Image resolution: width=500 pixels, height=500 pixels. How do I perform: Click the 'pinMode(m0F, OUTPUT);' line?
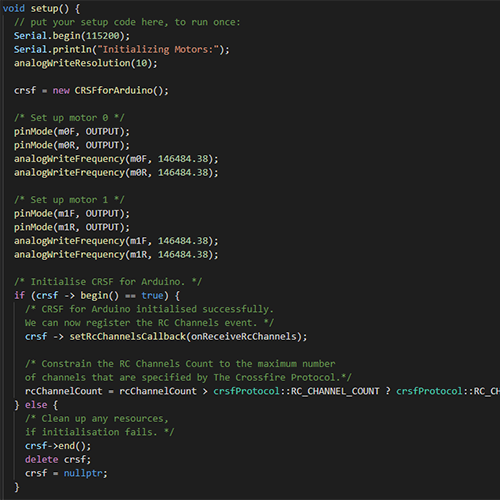tap(72, 131)
